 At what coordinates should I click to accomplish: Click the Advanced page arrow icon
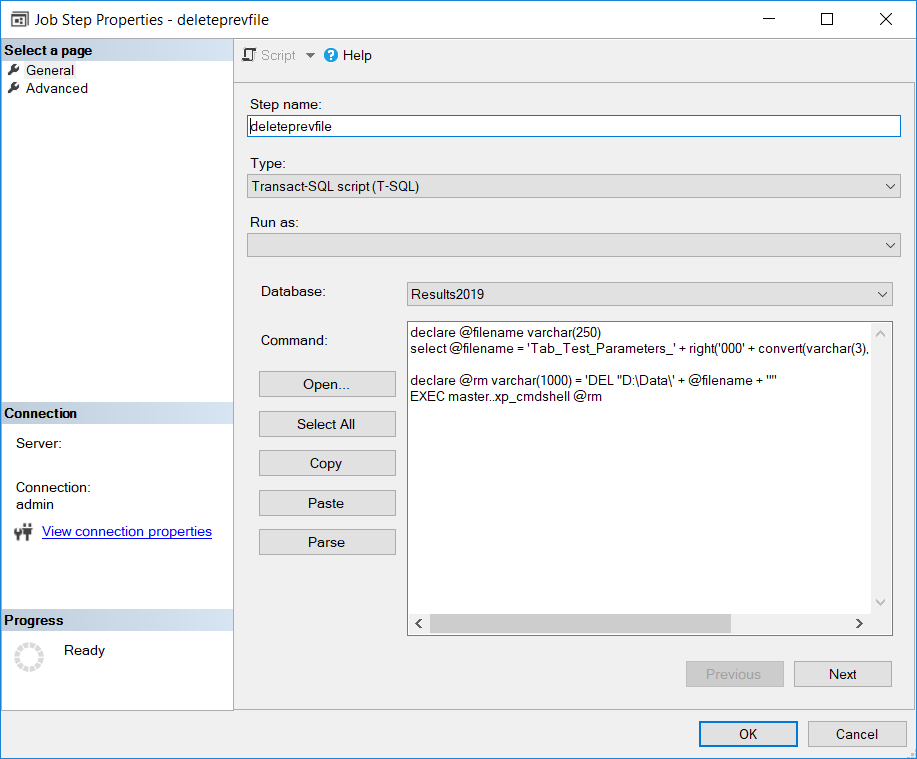click(x=13, y=88)
